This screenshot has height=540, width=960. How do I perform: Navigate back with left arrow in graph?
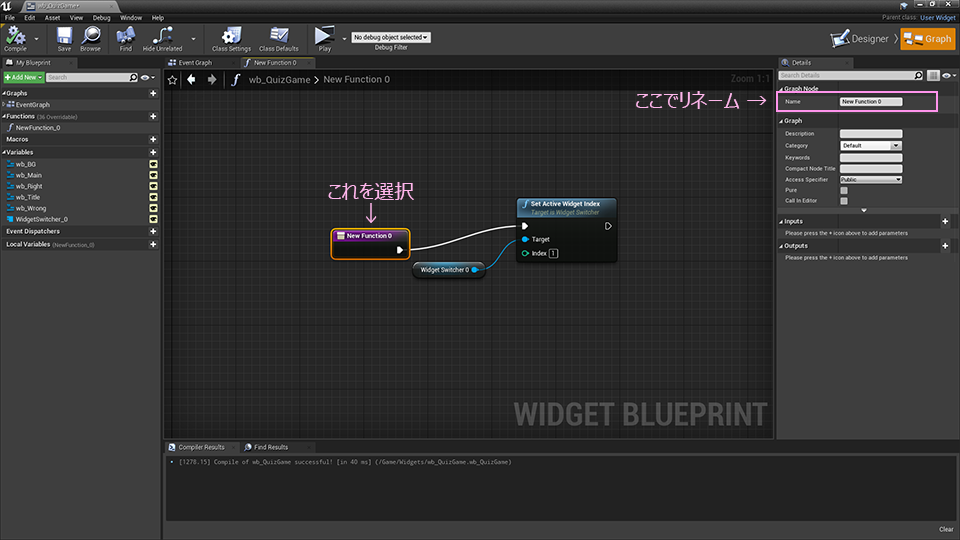click(x=192, y=80)
